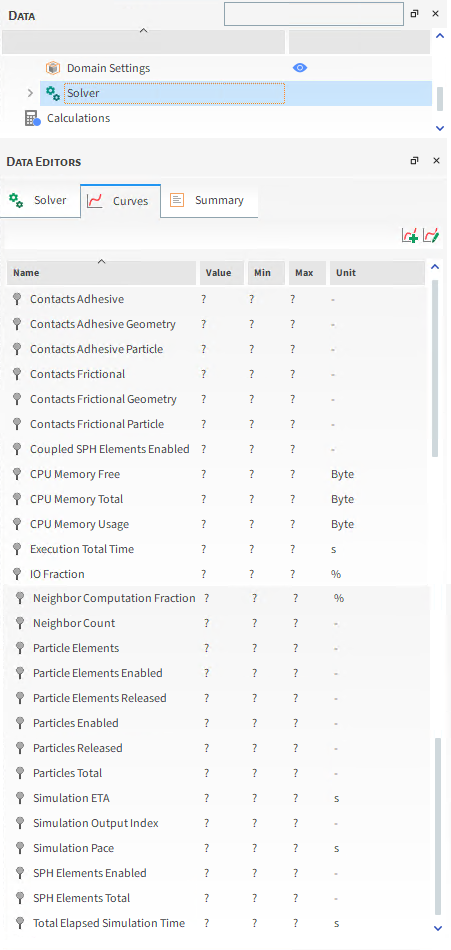Click pin icon of Execution Total Time
Screen dimensions: 451x950
point(18,549)
